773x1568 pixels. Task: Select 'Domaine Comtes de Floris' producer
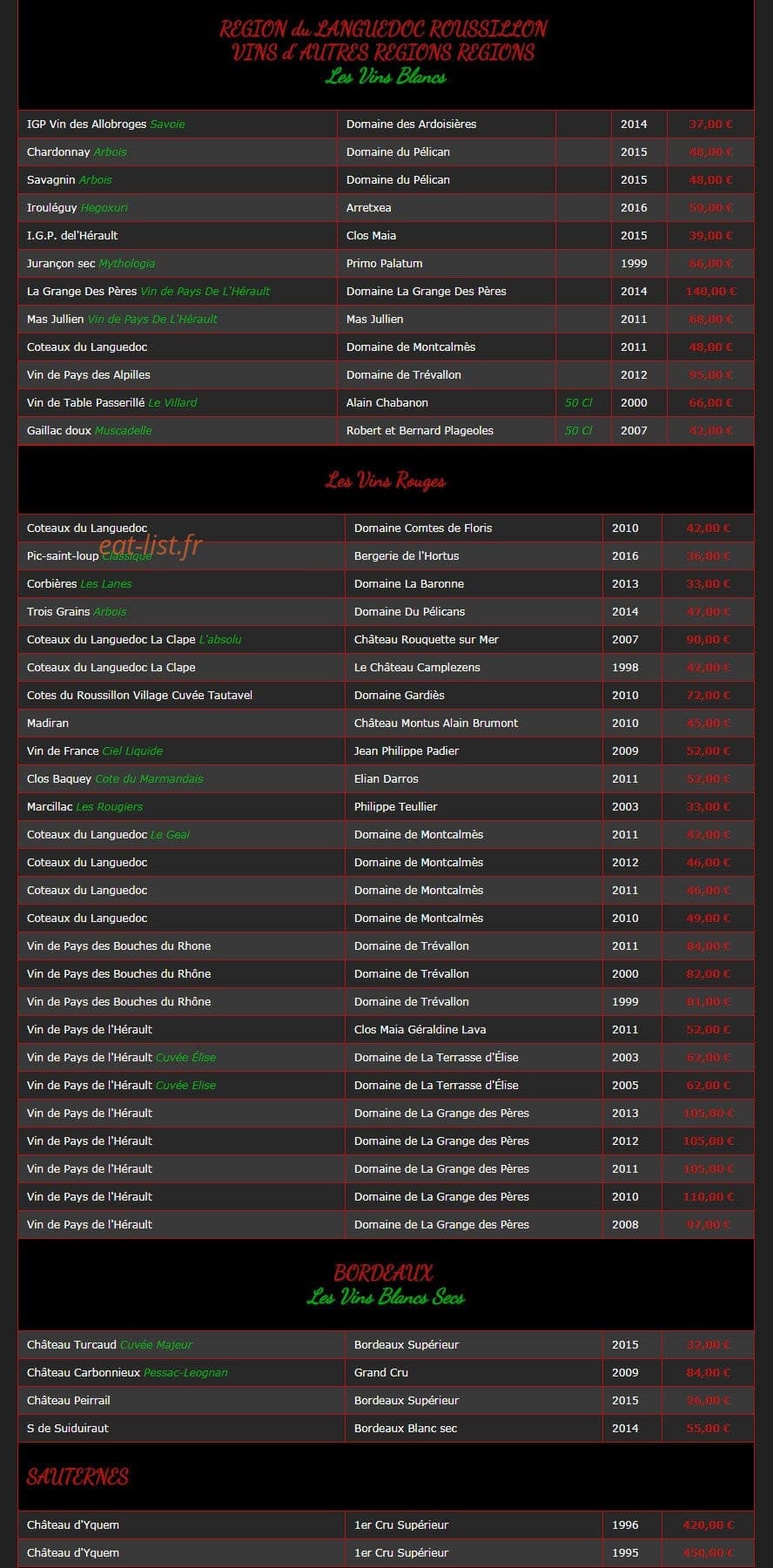click(423, 528)
